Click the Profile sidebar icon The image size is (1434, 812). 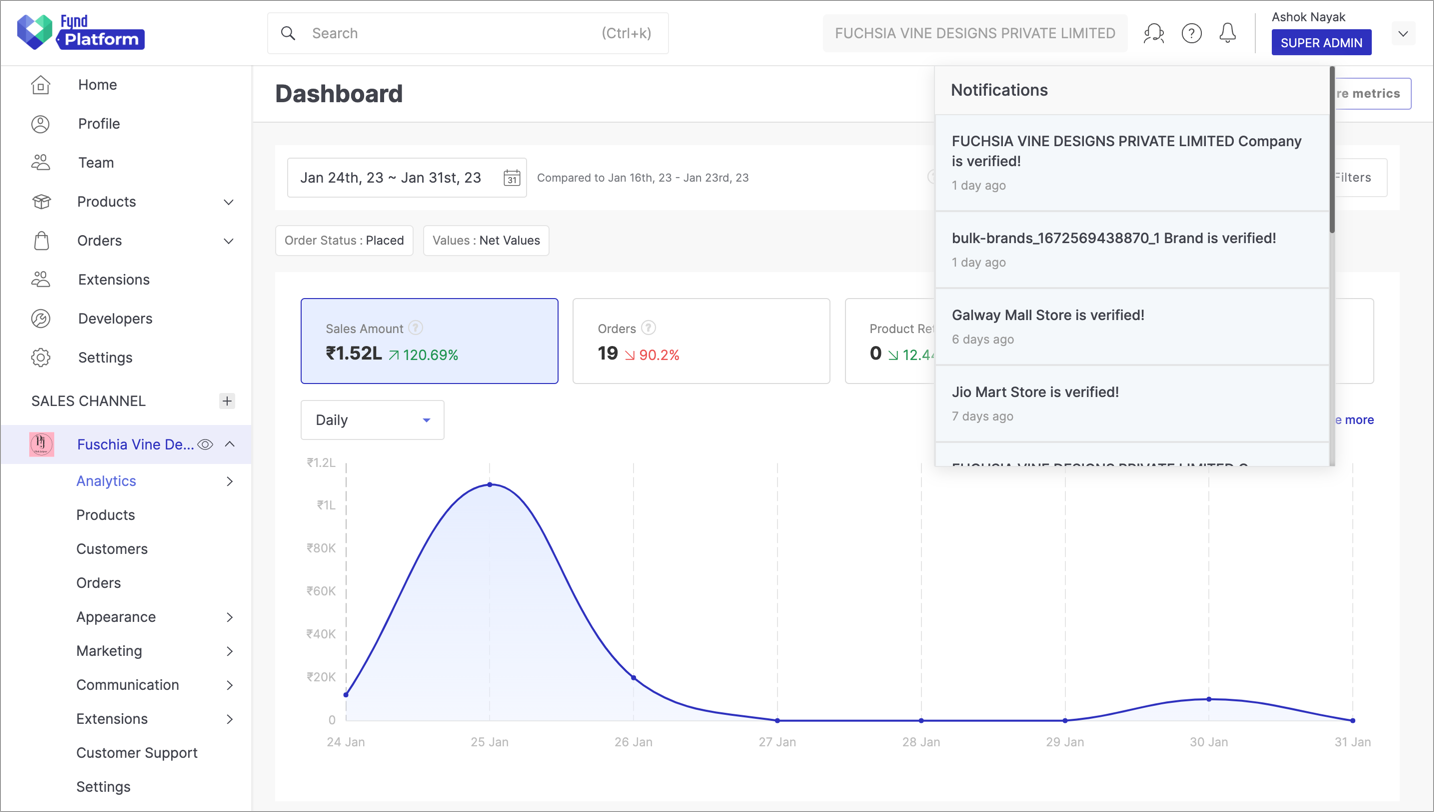coord(41,124)
